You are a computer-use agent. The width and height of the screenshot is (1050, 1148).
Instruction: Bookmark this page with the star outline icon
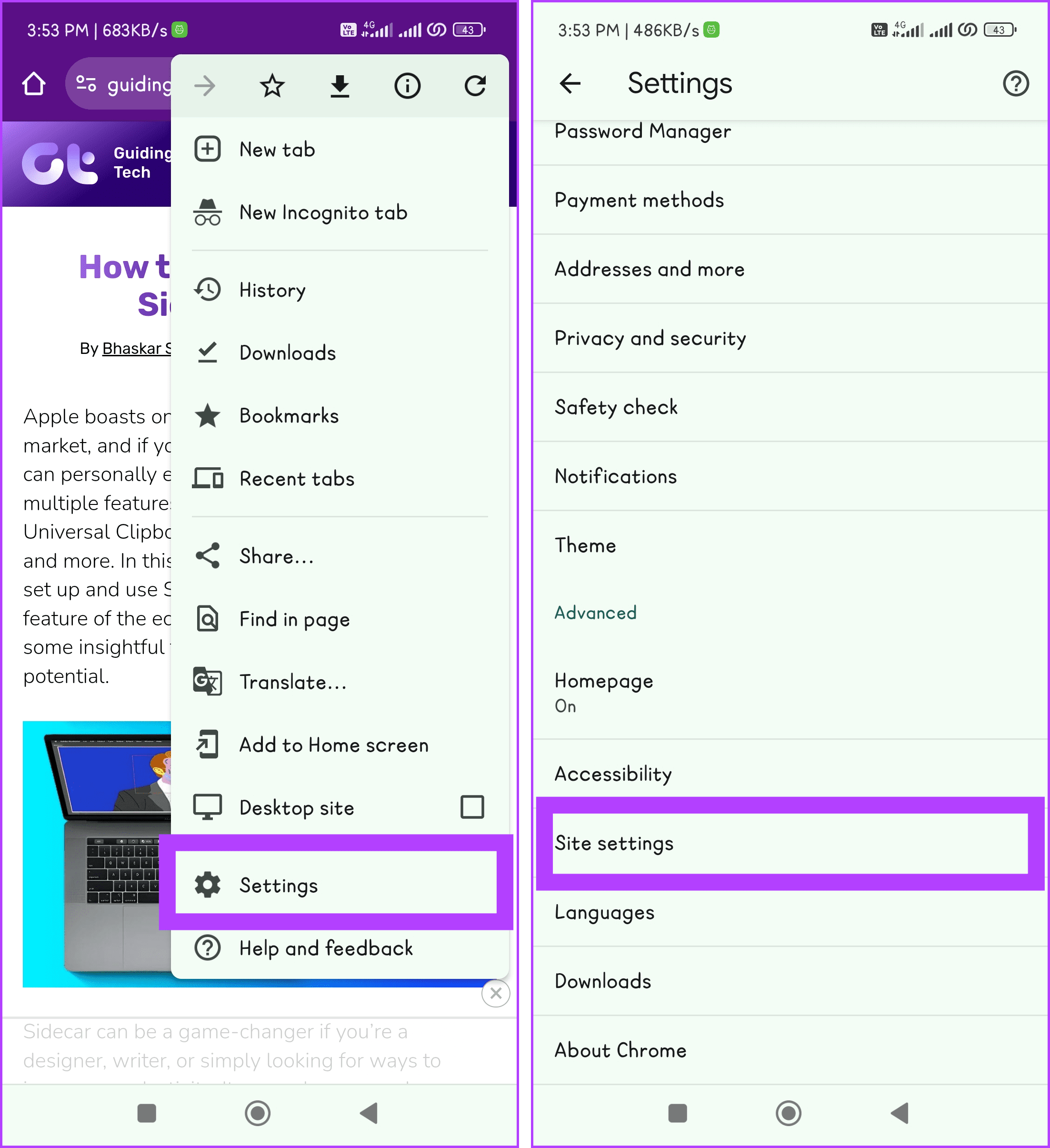[272, 86]
